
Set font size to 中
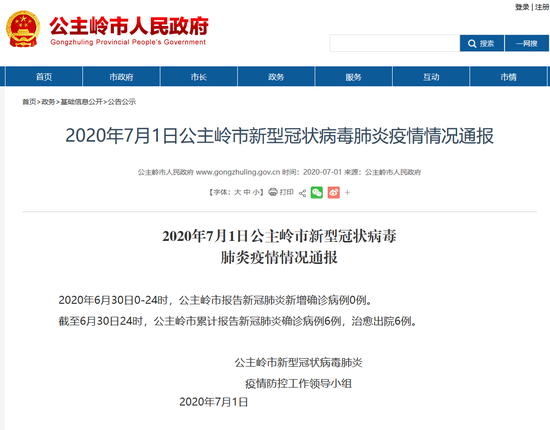click(247, 192)
